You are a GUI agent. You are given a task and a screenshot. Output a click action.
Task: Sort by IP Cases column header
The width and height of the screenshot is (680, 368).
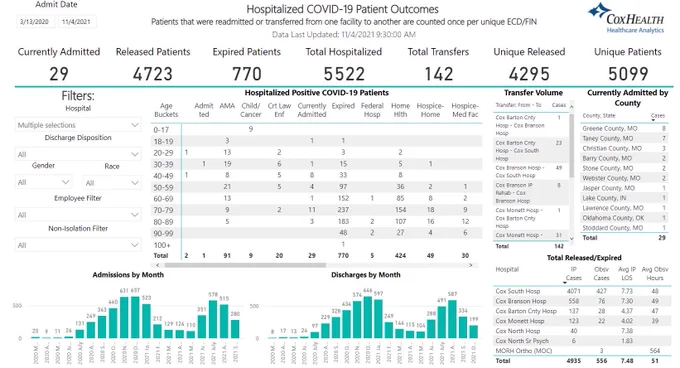[x=573, y=274]
